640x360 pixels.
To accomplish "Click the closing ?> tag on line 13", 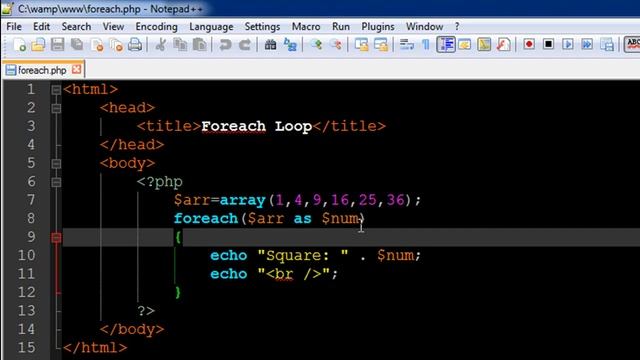I will pyautogui.click(x=146, y=311).
